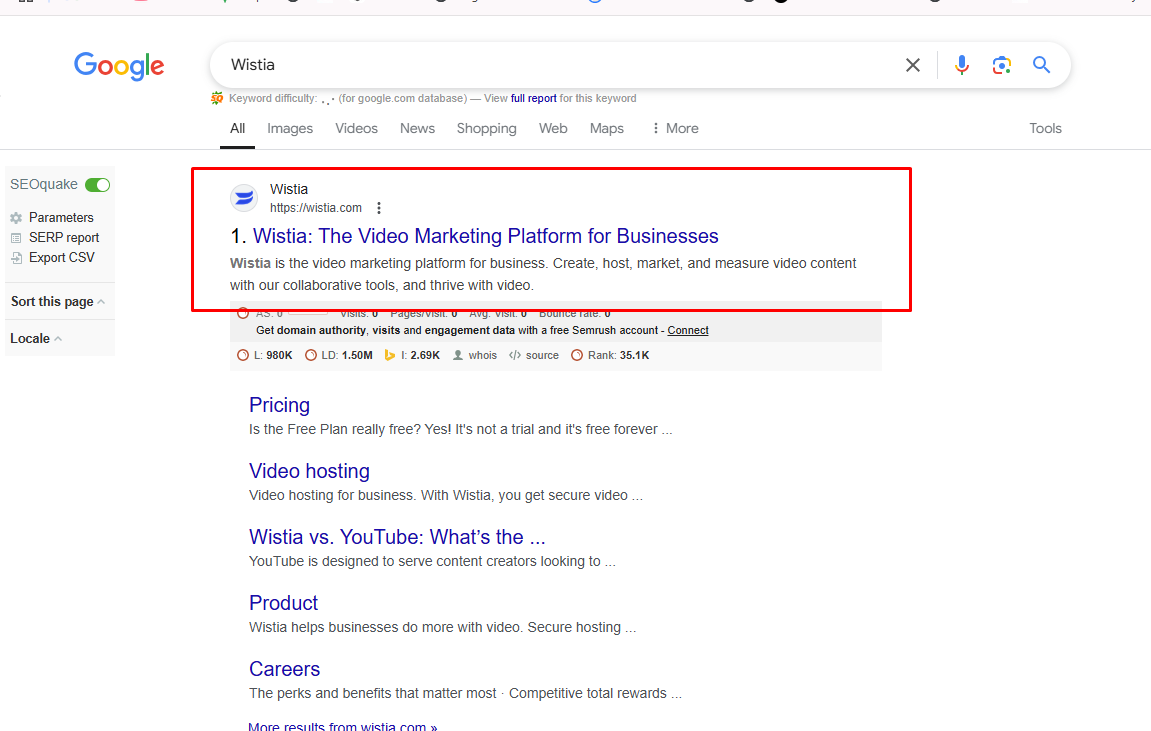
Task: Open the More search filters dropdown
Action: pos(674,128)
